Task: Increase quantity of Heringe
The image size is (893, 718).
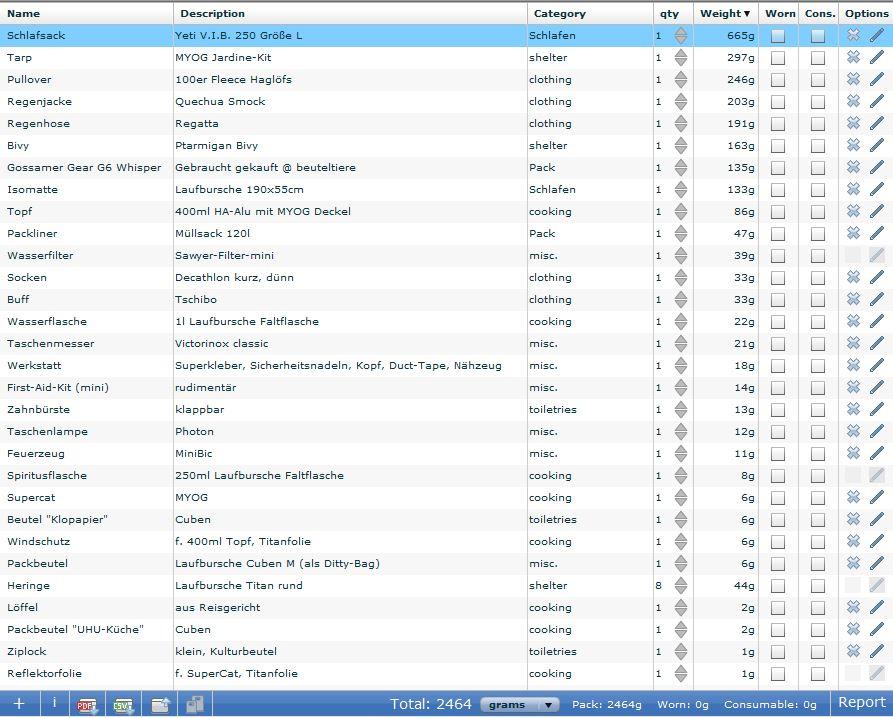Action: 681,581
